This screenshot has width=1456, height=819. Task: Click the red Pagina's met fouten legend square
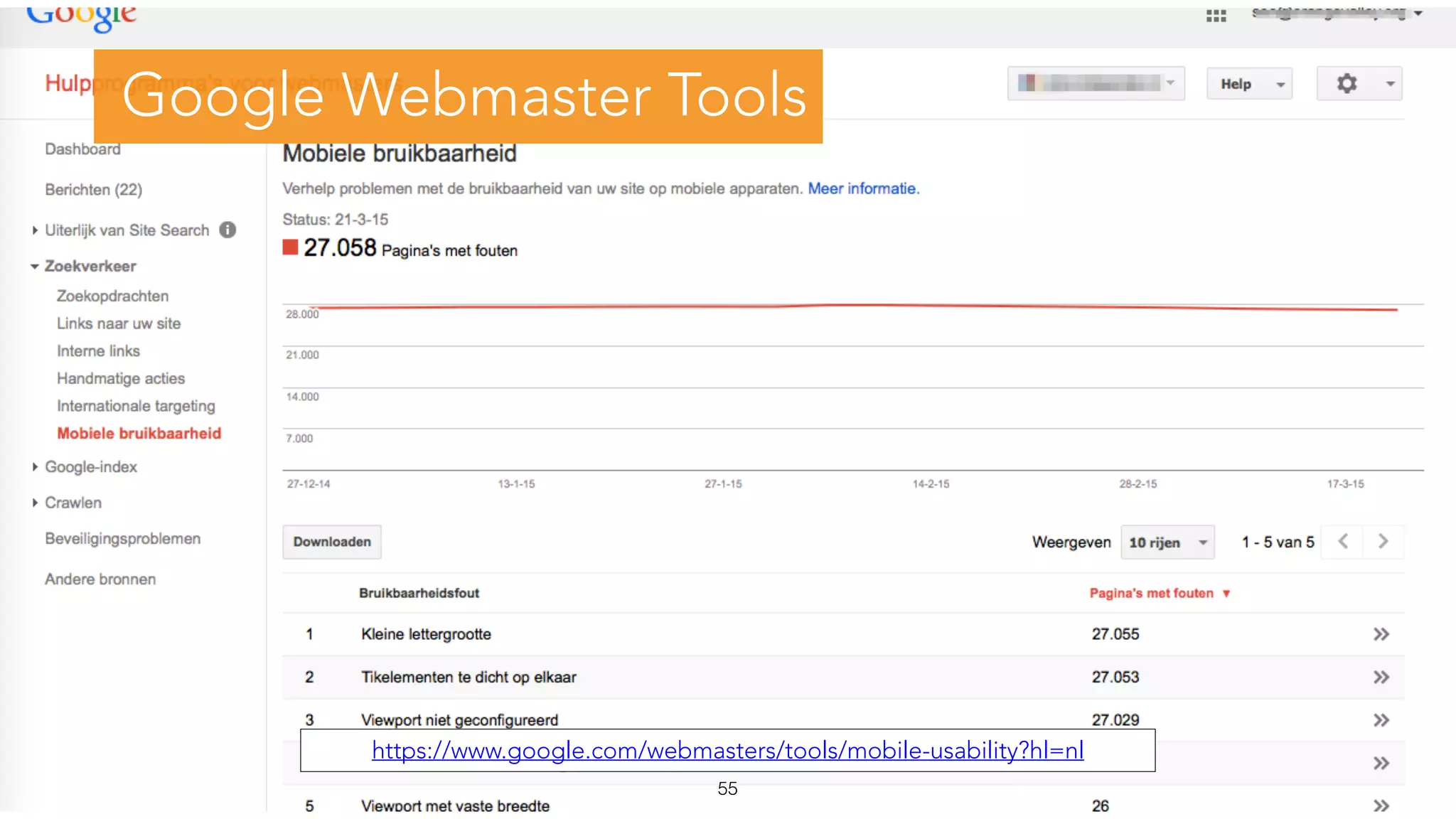click(290, 247)
